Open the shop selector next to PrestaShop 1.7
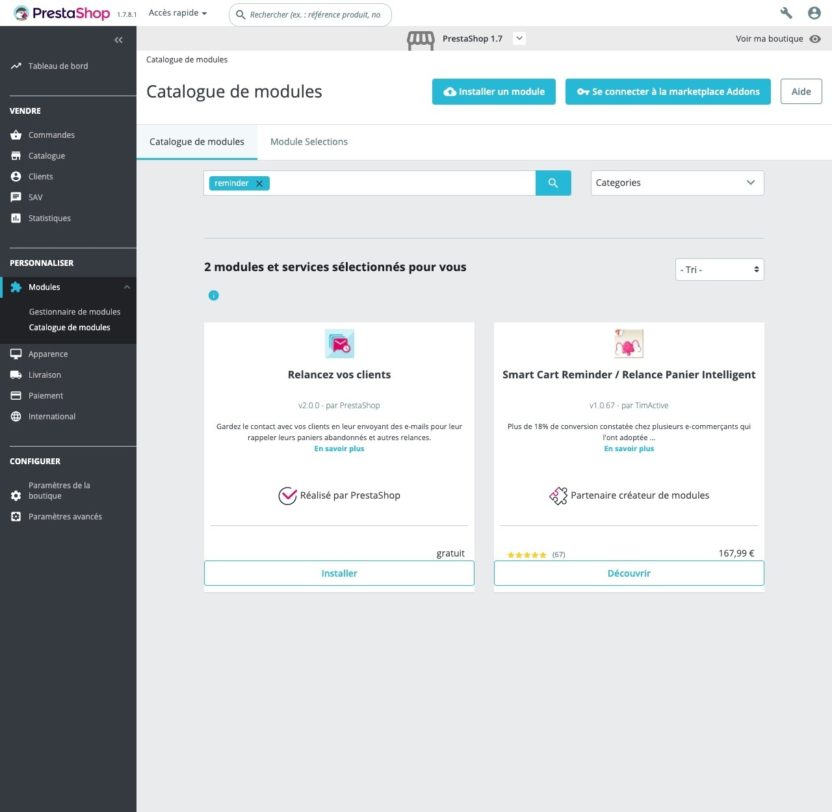Screen dimensions: 832x812 518,39
